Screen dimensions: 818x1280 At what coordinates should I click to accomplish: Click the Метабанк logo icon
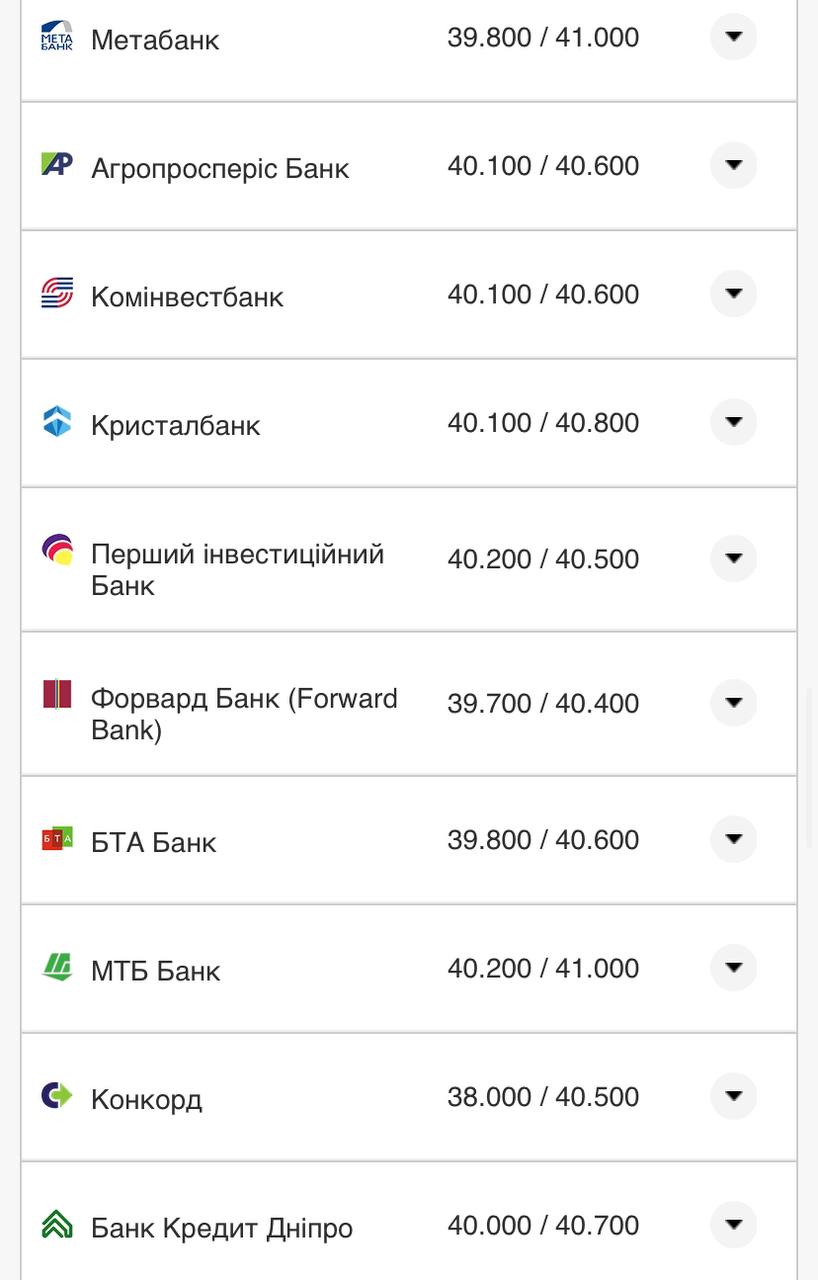click(57, 36)
